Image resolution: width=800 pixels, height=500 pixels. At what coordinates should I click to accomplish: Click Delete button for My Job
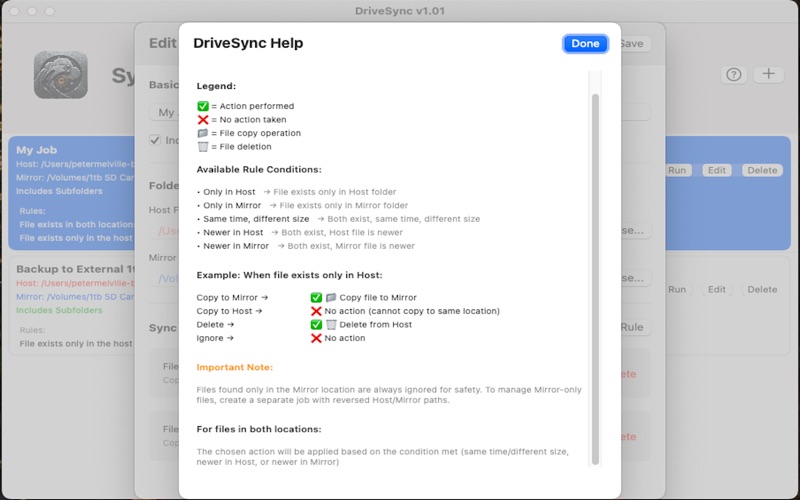click(x=762, y=170)
